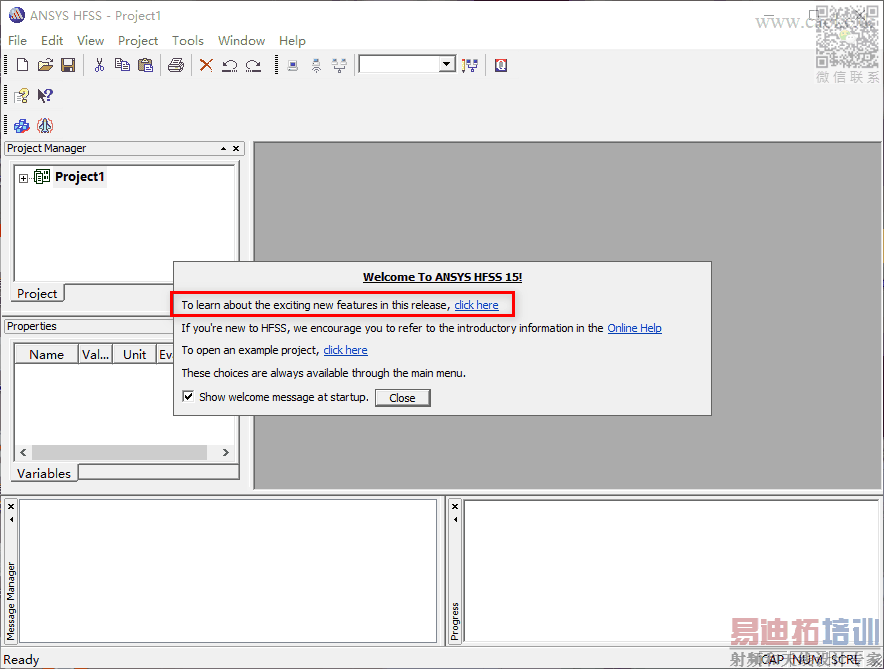884x669 pixels.
Task: Close the Project Manager panel
Action: click(x=236, y=148)
